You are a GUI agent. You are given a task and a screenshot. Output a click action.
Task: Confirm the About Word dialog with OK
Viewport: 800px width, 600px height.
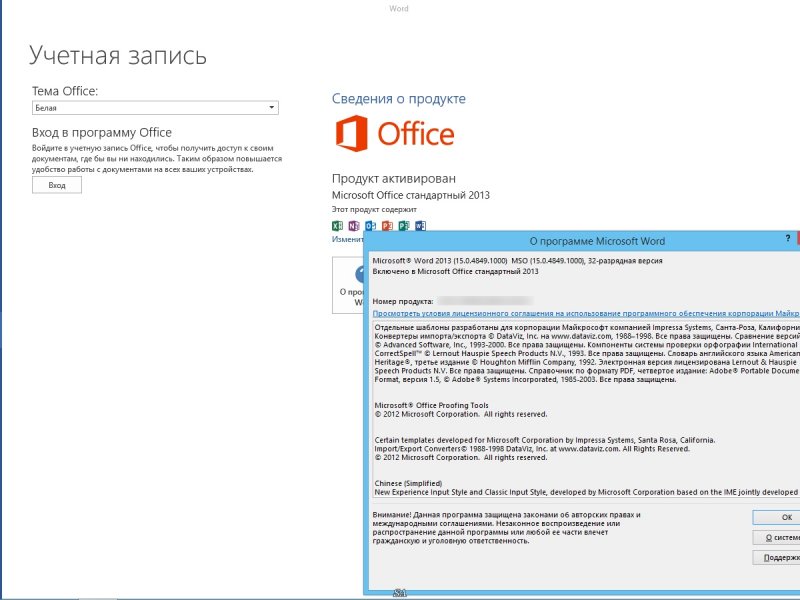[x=777, y=517]
